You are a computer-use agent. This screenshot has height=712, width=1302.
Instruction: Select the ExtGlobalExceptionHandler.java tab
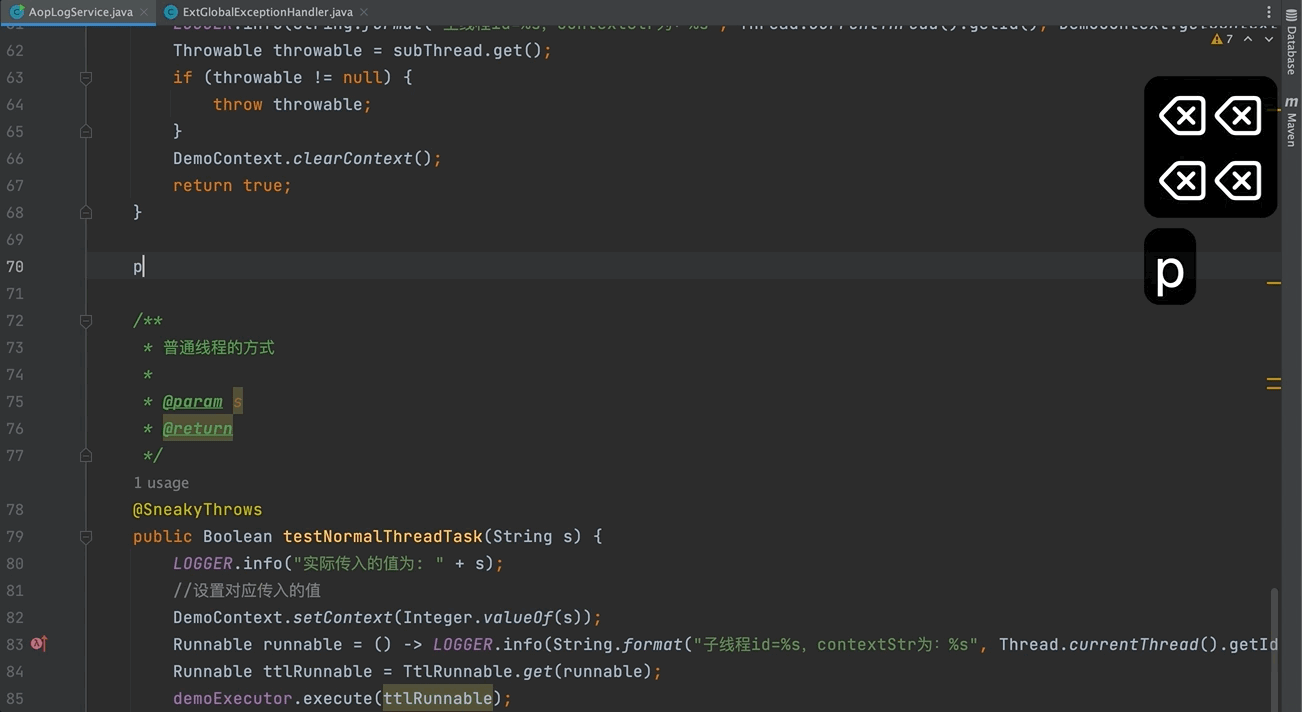coord(265,12)
